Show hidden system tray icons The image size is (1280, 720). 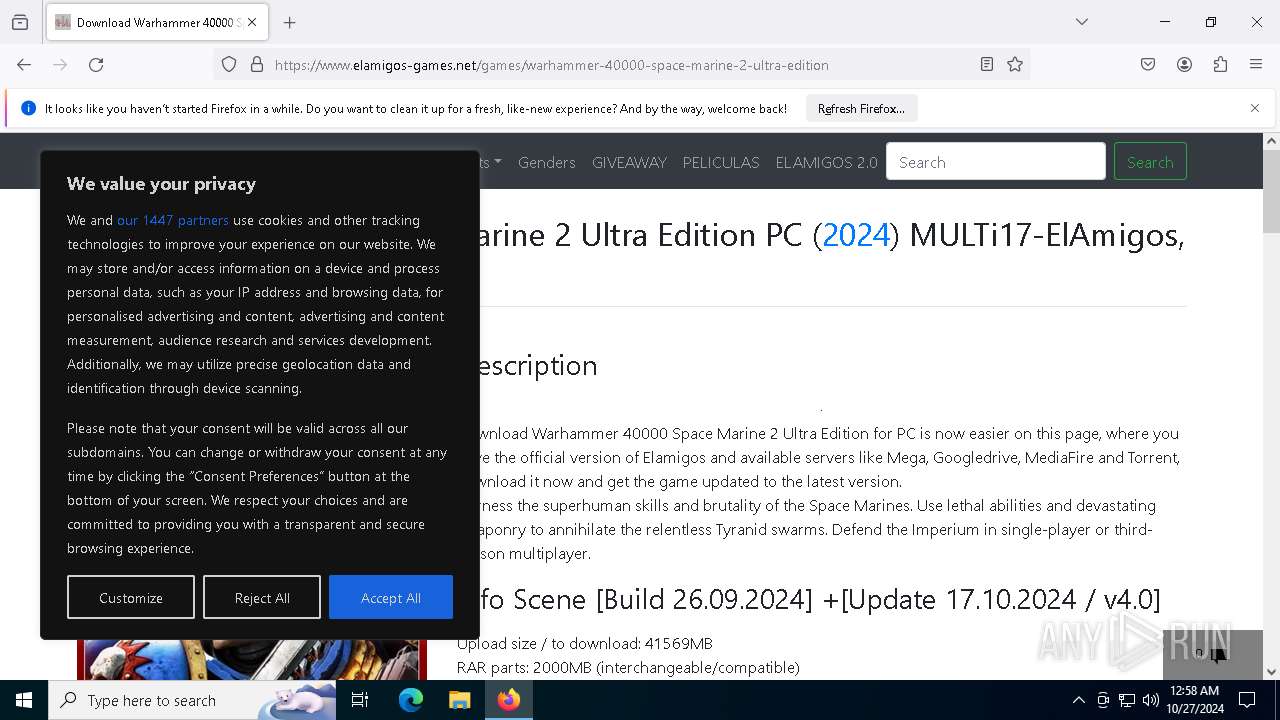(x=1078, y=700)
